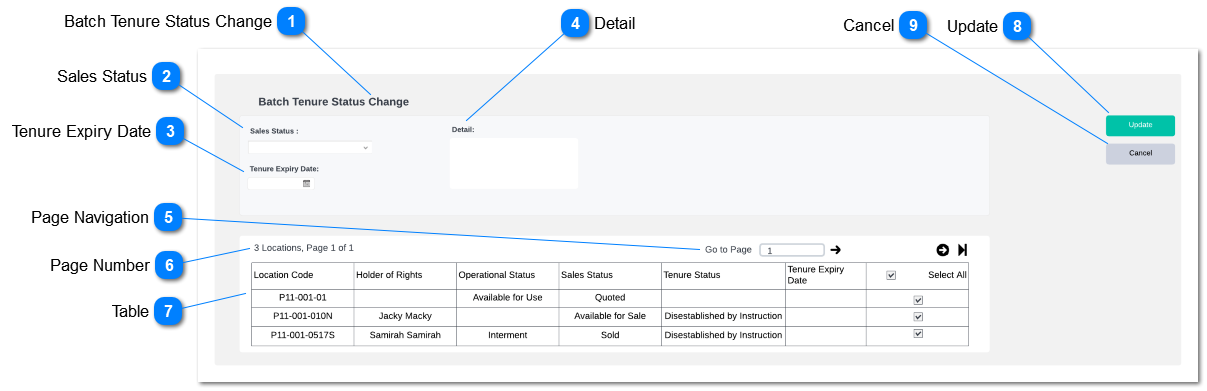Toggle the Select All checkbox in header
1207x391 pixels.
point(891,275)
